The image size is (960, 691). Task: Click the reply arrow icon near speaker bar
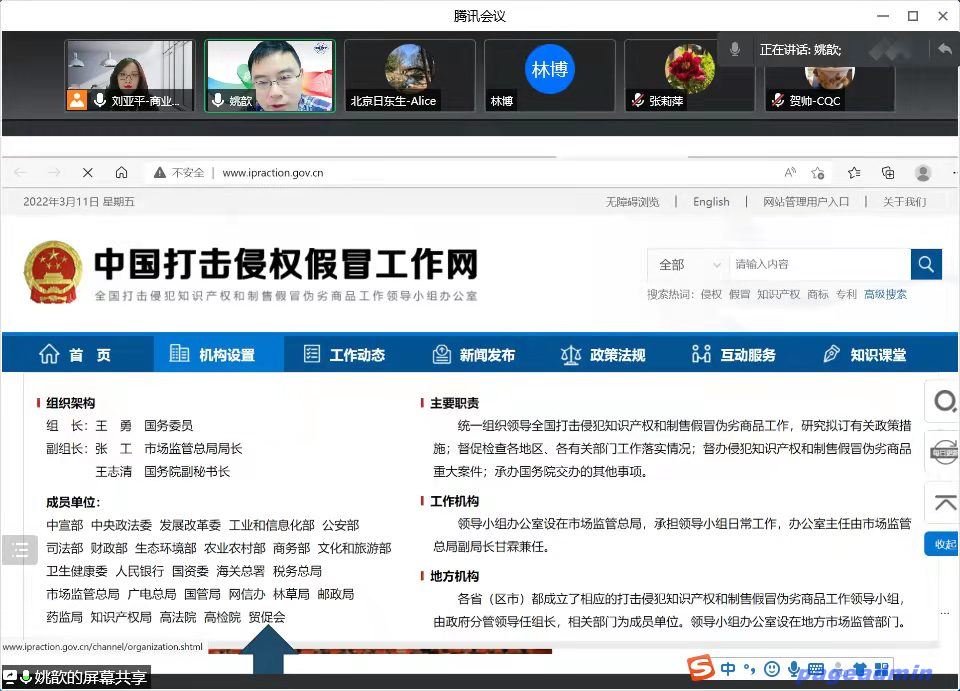click(945, 49)
